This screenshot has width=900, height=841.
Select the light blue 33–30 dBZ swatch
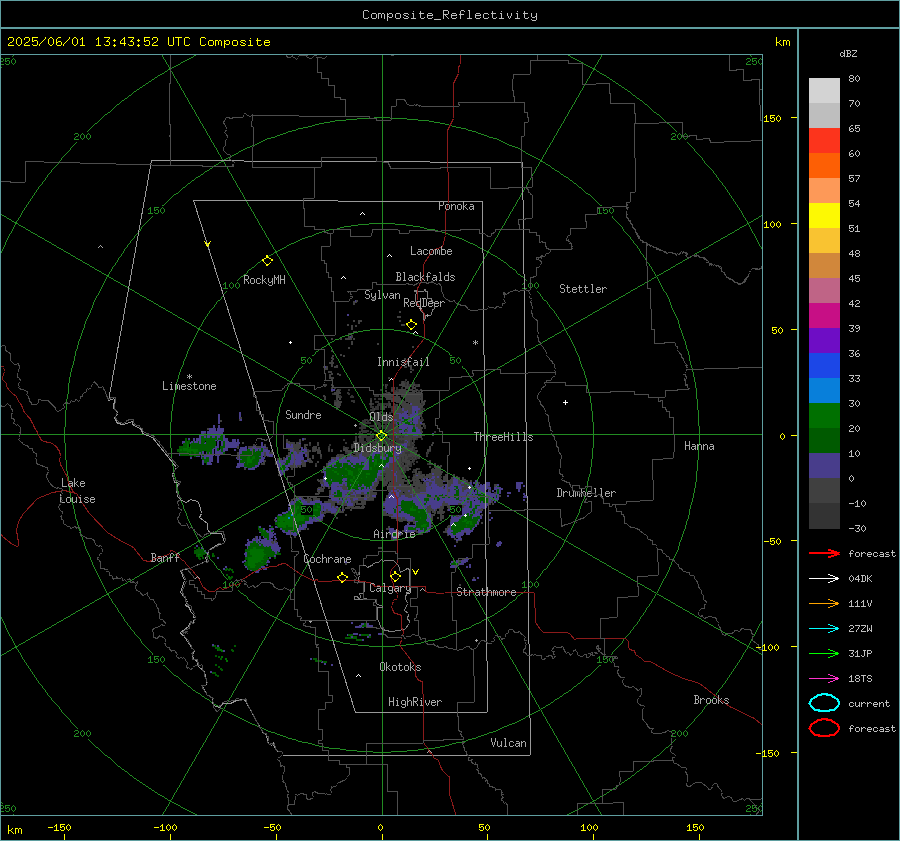[x=824, y=390]
